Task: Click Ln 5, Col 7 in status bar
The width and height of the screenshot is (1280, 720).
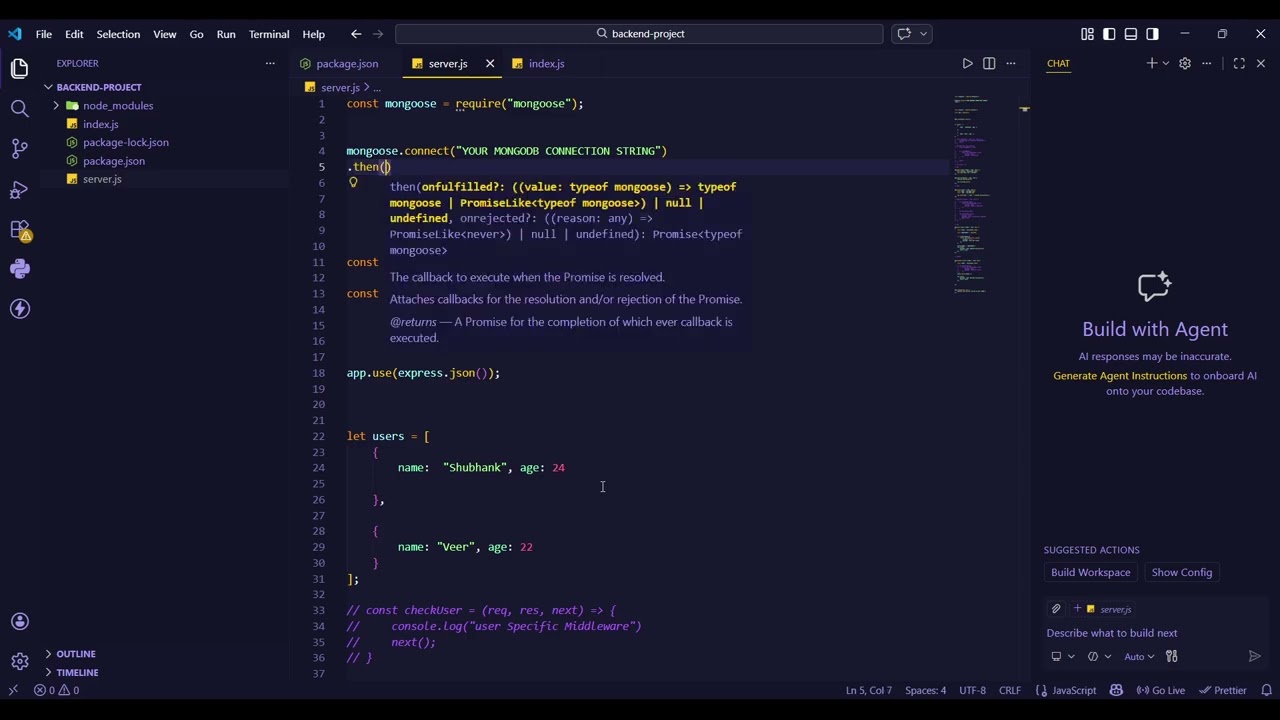Action: tap(869, 690)
